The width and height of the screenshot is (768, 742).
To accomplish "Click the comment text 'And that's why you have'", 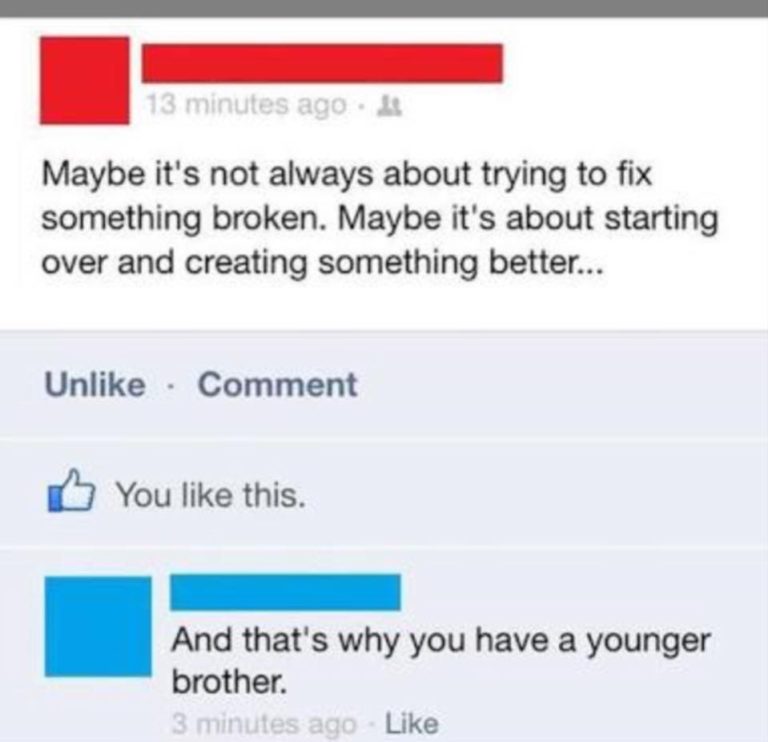I will [x=441, y=661].
